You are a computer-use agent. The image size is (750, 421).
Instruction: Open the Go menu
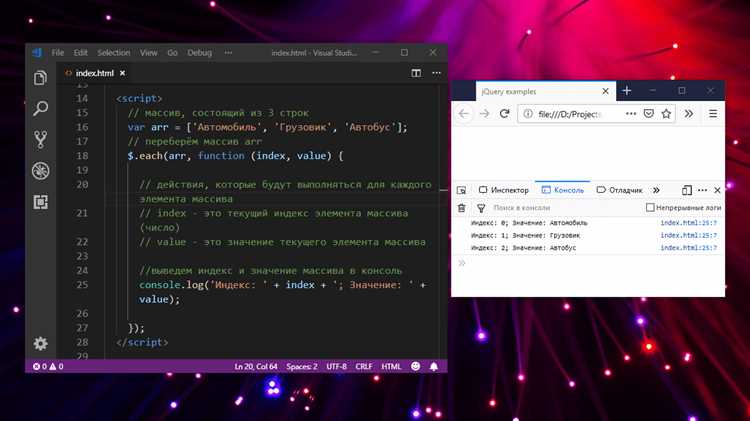click(x=172, y=53)
